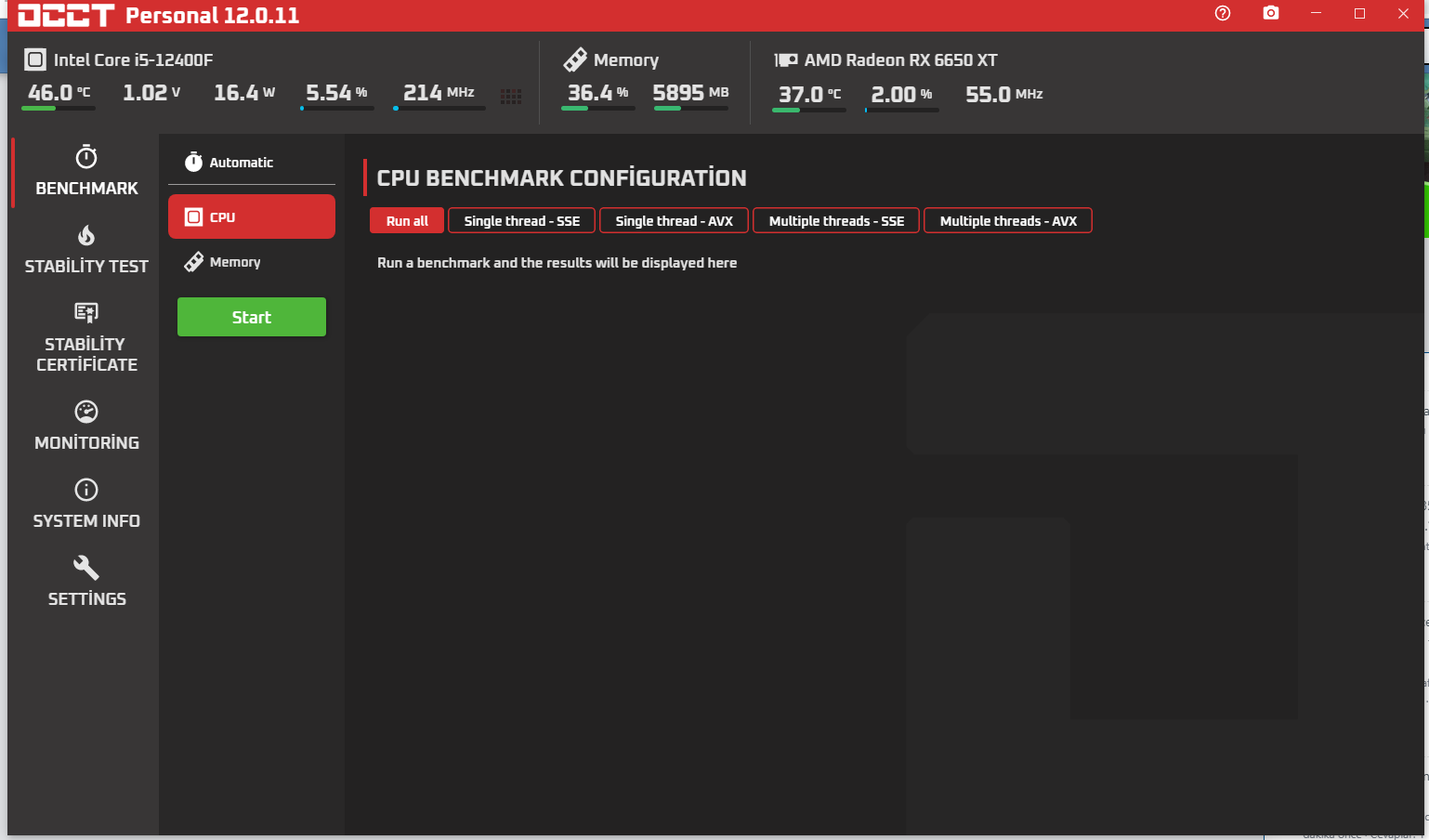The image size is (1429, 840).
Task: Click the Personal 12.0.11 version title
Action: pos(213,16)
